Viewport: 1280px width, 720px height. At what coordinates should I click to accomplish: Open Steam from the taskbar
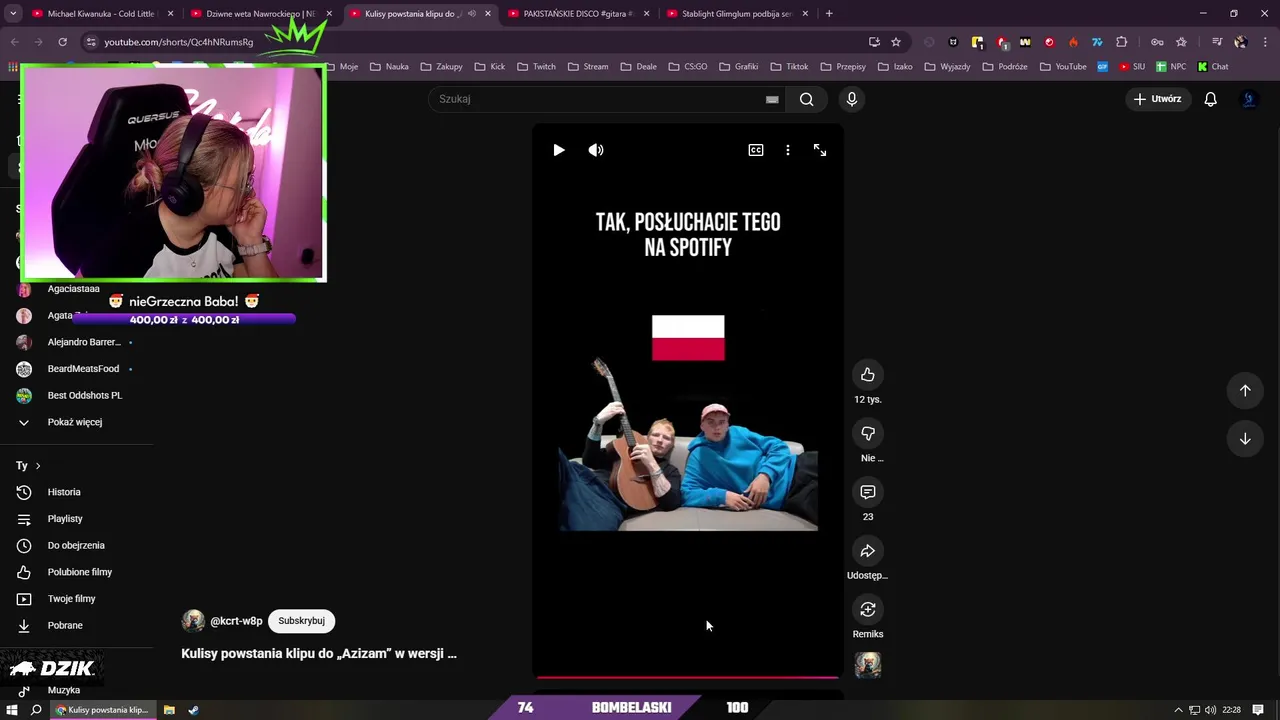point(193,710)
